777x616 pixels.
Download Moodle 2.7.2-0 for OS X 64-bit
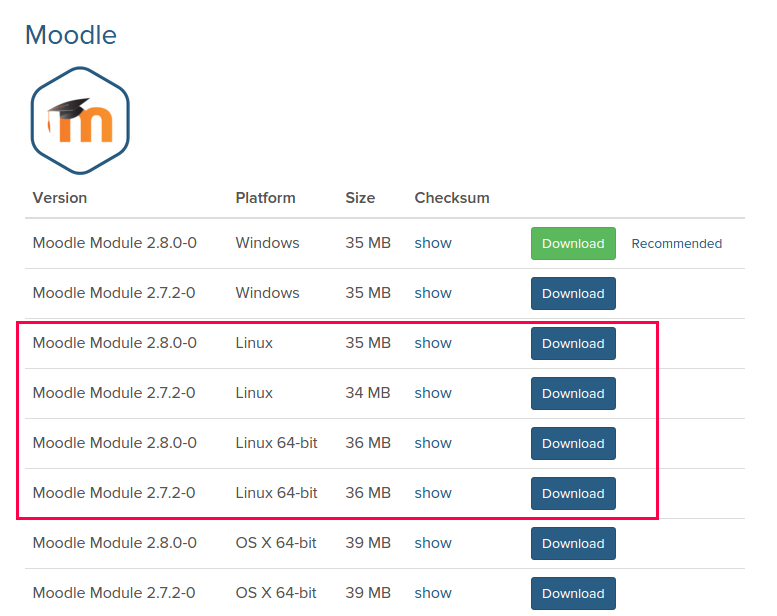pyautogui.click(x=573, y=594)
